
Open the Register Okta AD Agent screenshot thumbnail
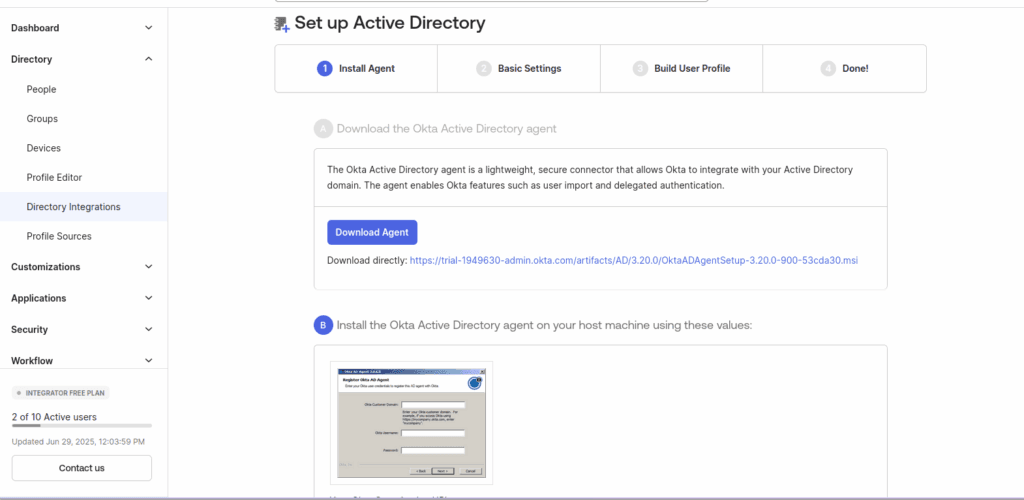click(x=411, y=423)
